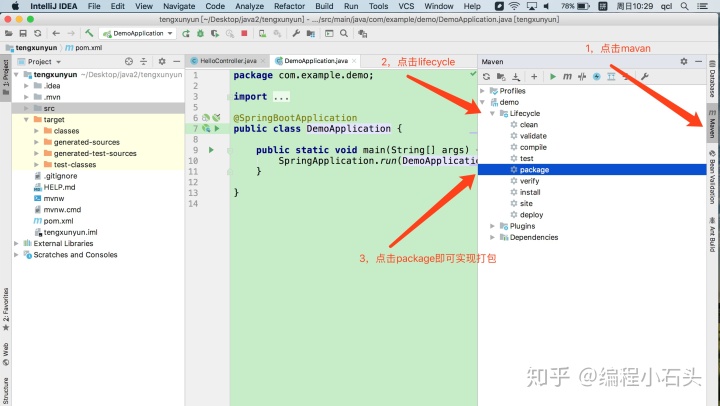This screenshot has width=720, height=406.
Task: Open the Project panel gear options
Action: pos(162,62)
